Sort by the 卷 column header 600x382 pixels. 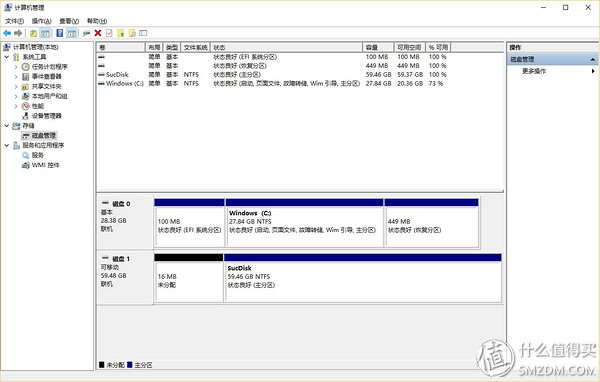[x=121, y=47]
